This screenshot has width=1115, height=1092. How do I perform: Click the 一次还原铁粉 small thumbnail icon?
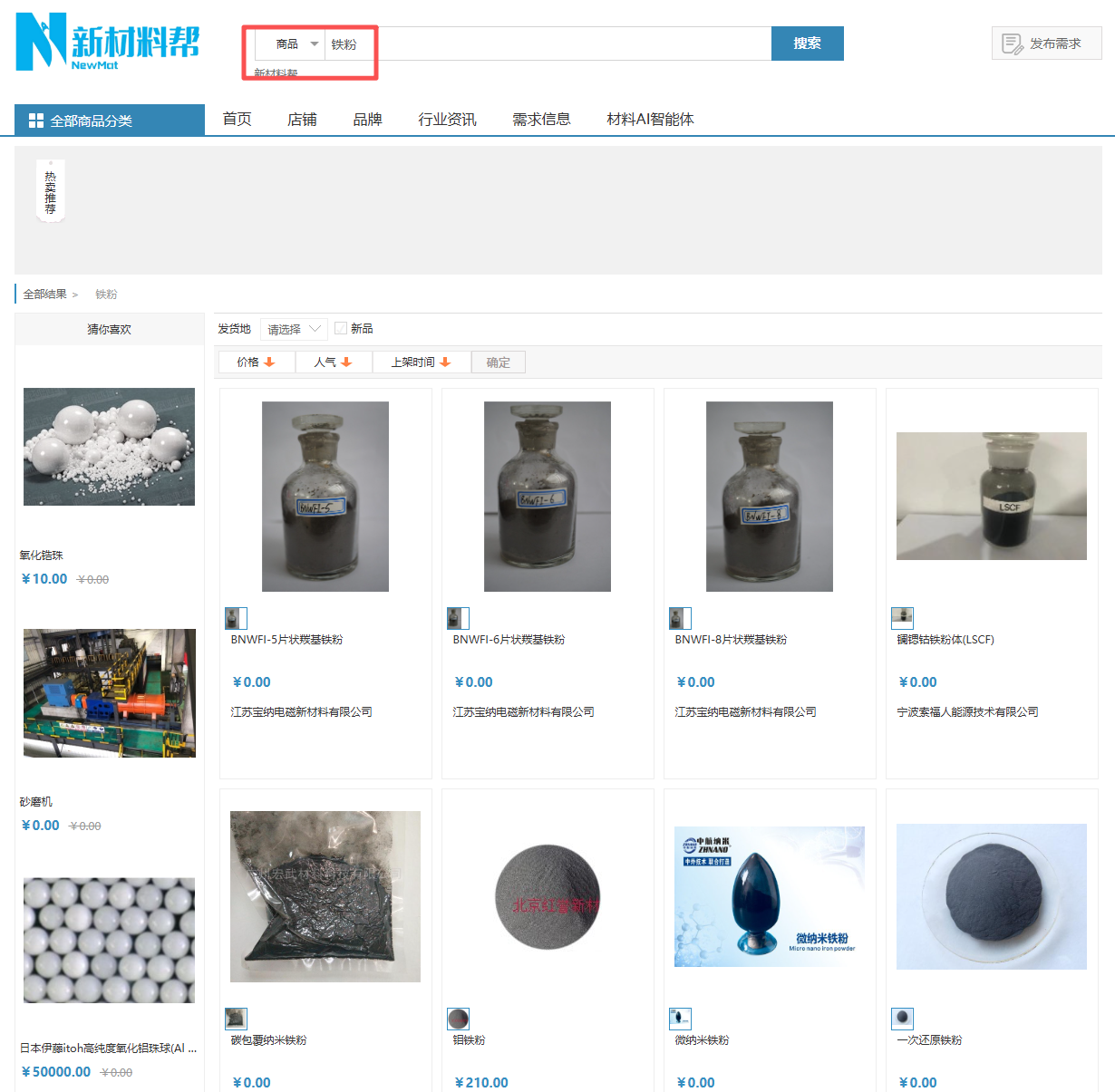902,1019
